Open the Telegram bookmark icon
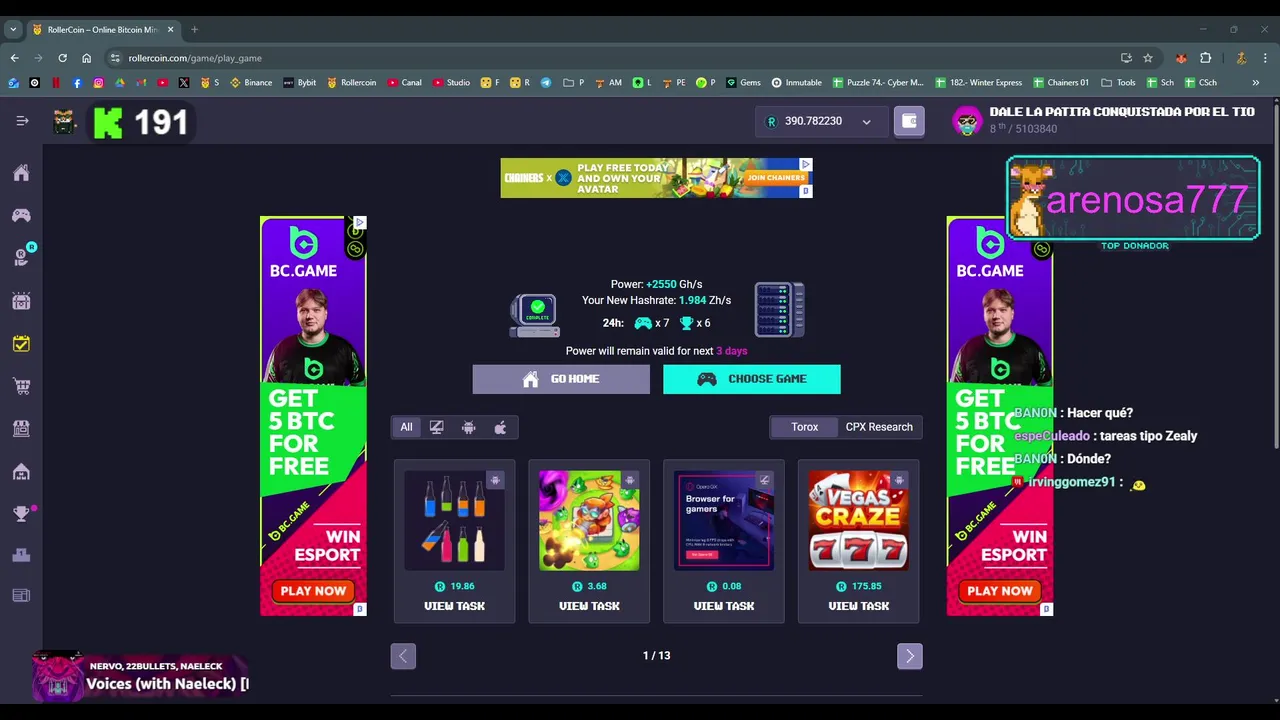1280x720 pixels. click(546, 83)
